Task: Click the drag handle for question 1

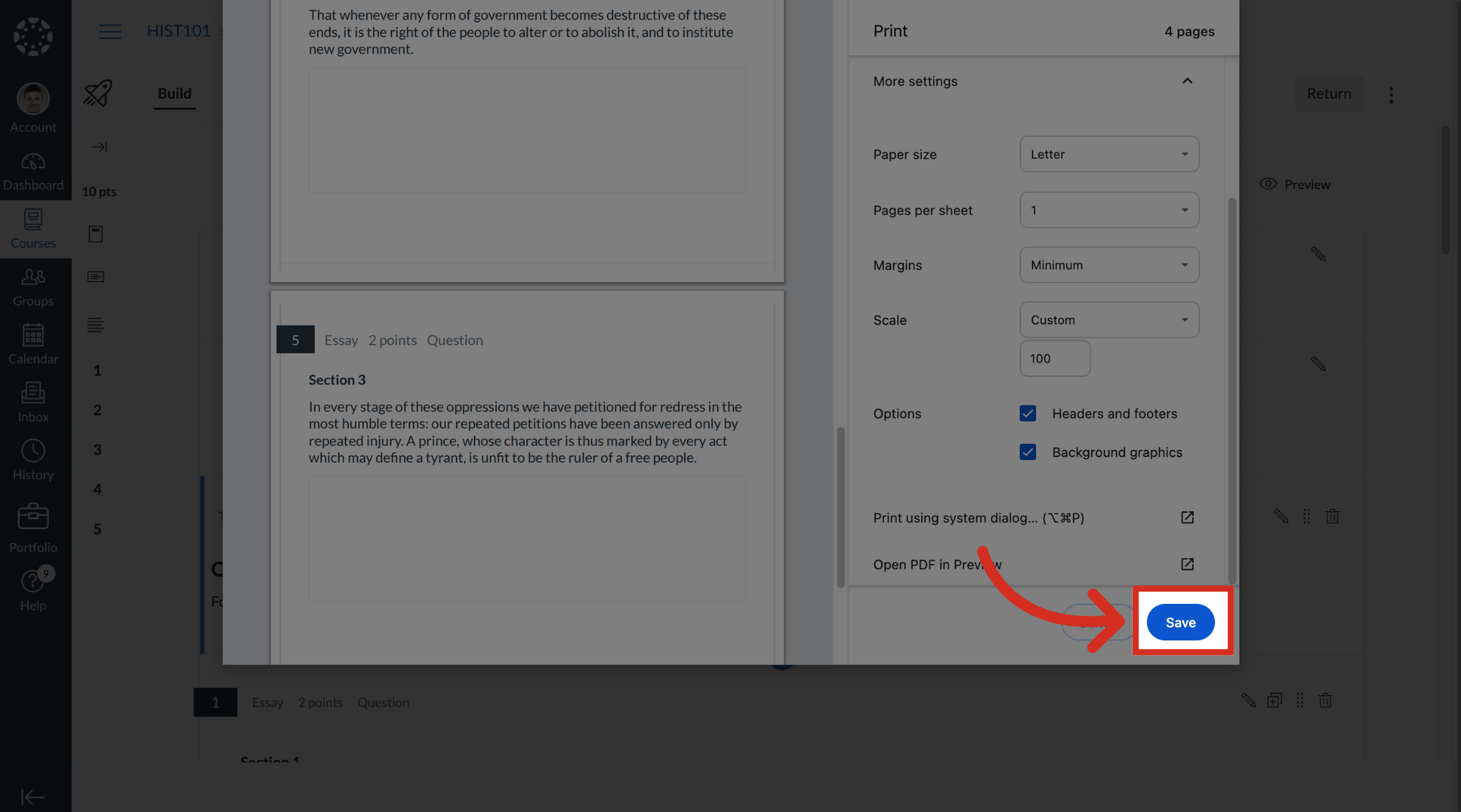Action: 1300,701
